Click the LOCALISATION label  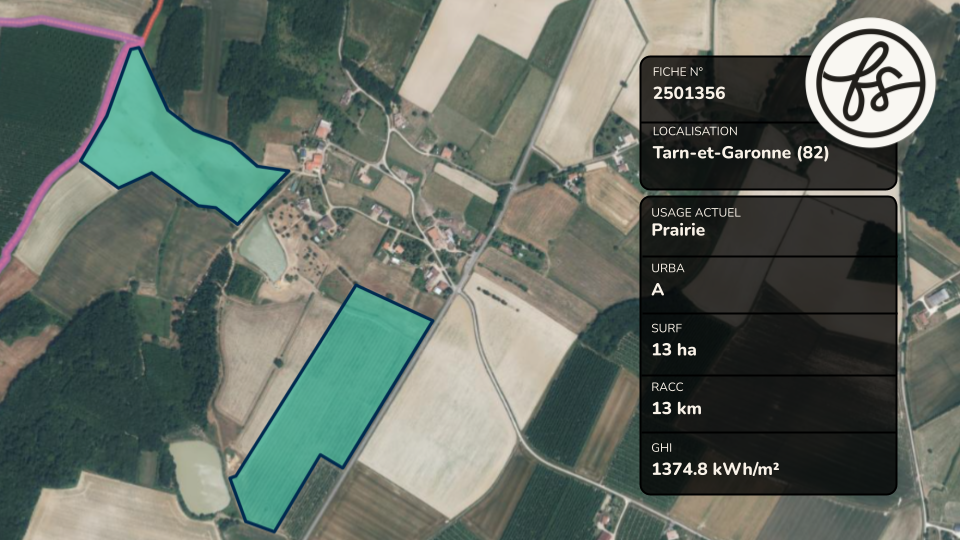point(695,131)
